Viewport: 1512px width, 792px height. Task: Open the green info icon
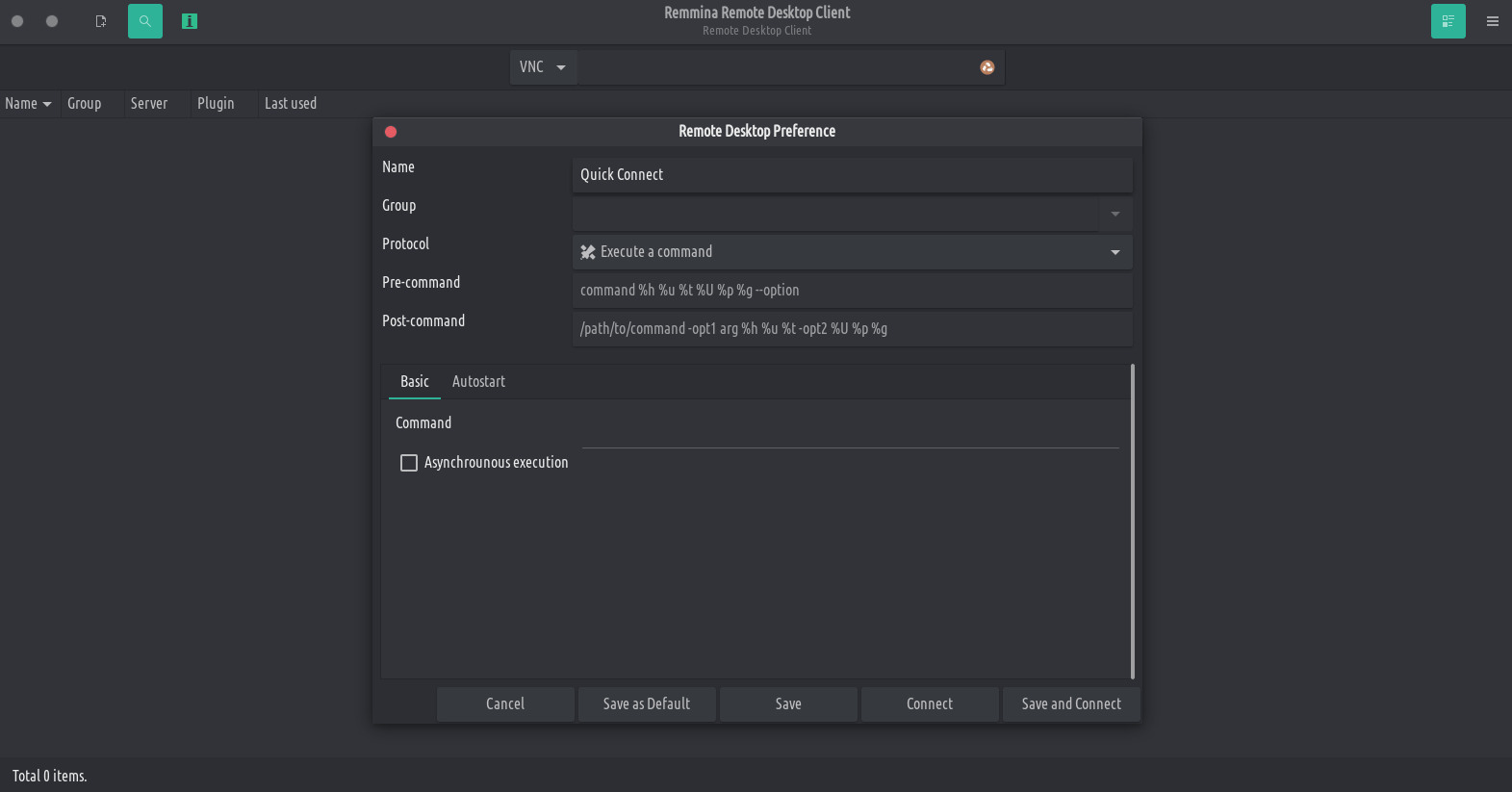pyautogui.click(x=190, y=21)
